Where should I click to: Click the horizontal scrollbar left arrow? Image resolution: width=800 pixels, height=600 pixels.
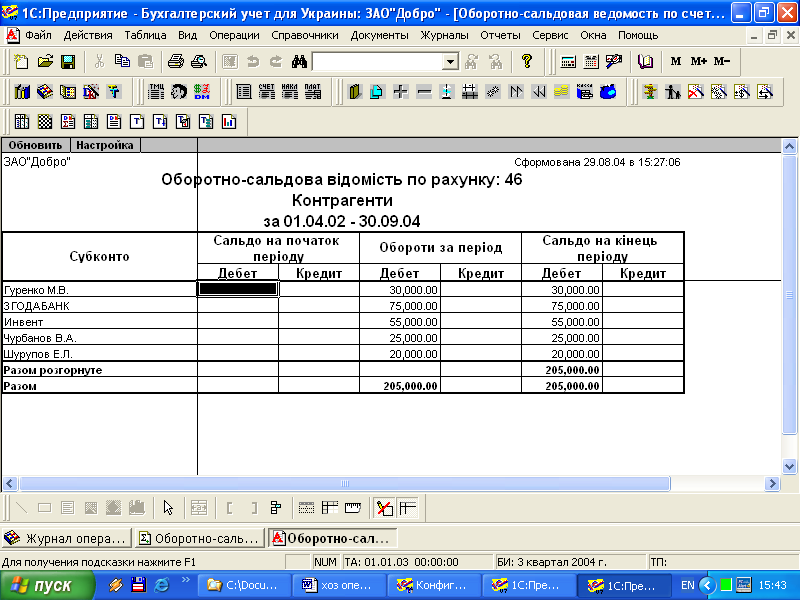[x=10, y=483]
